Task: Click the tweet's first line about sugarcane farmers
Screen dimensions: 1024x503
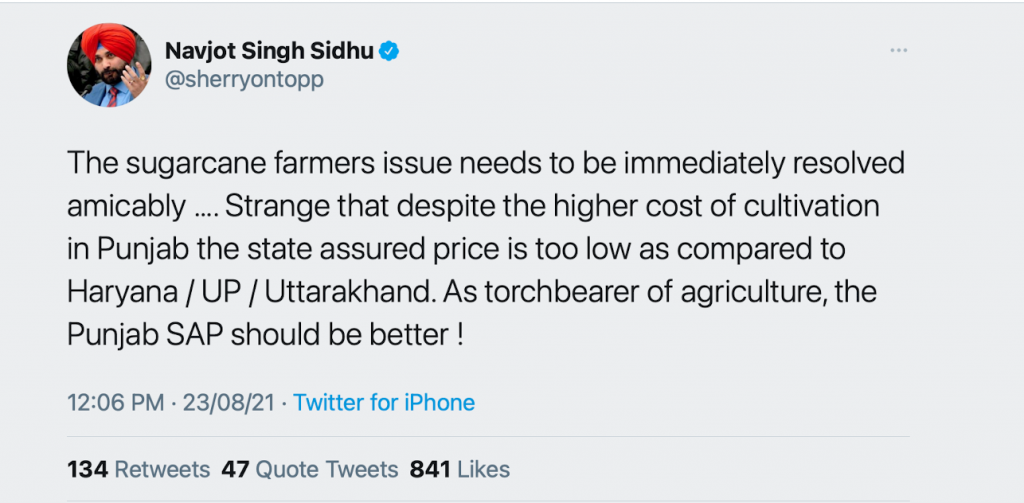Action: [470, 162]
